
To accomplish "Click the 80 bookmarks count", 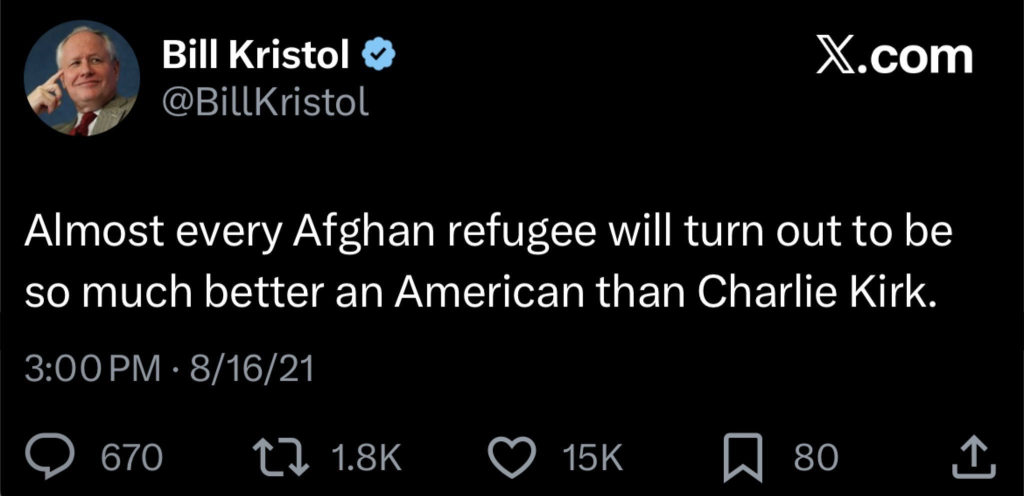I will (x=815, y=457).
